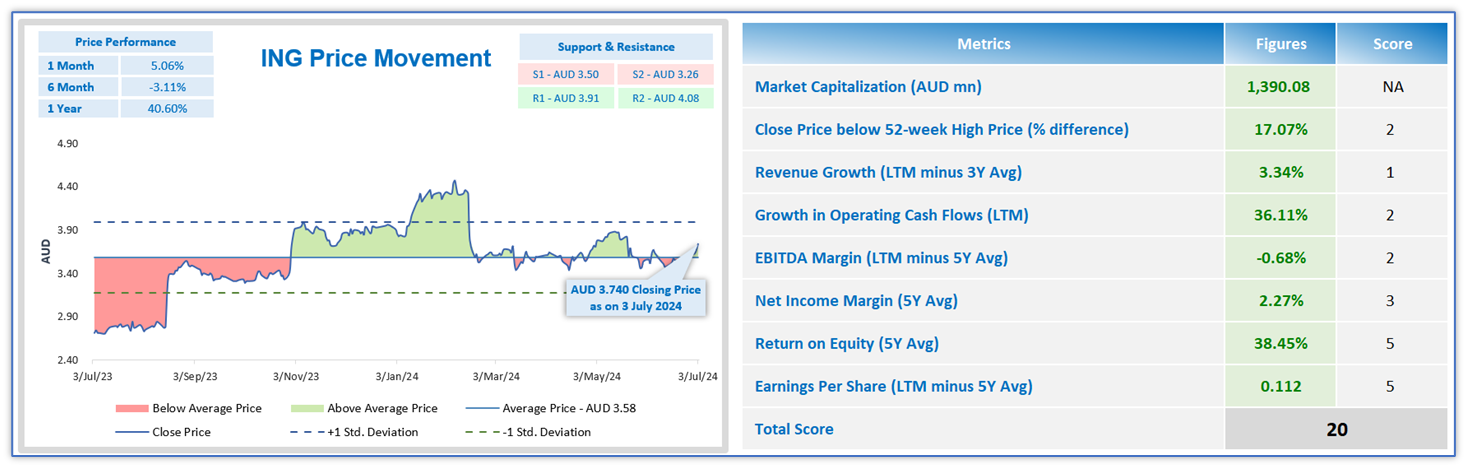Click the -0.68% EBITDA Margin figure
This screenshot has height=468, width=1467.
pyautogui.click(x=1281, y=258)
